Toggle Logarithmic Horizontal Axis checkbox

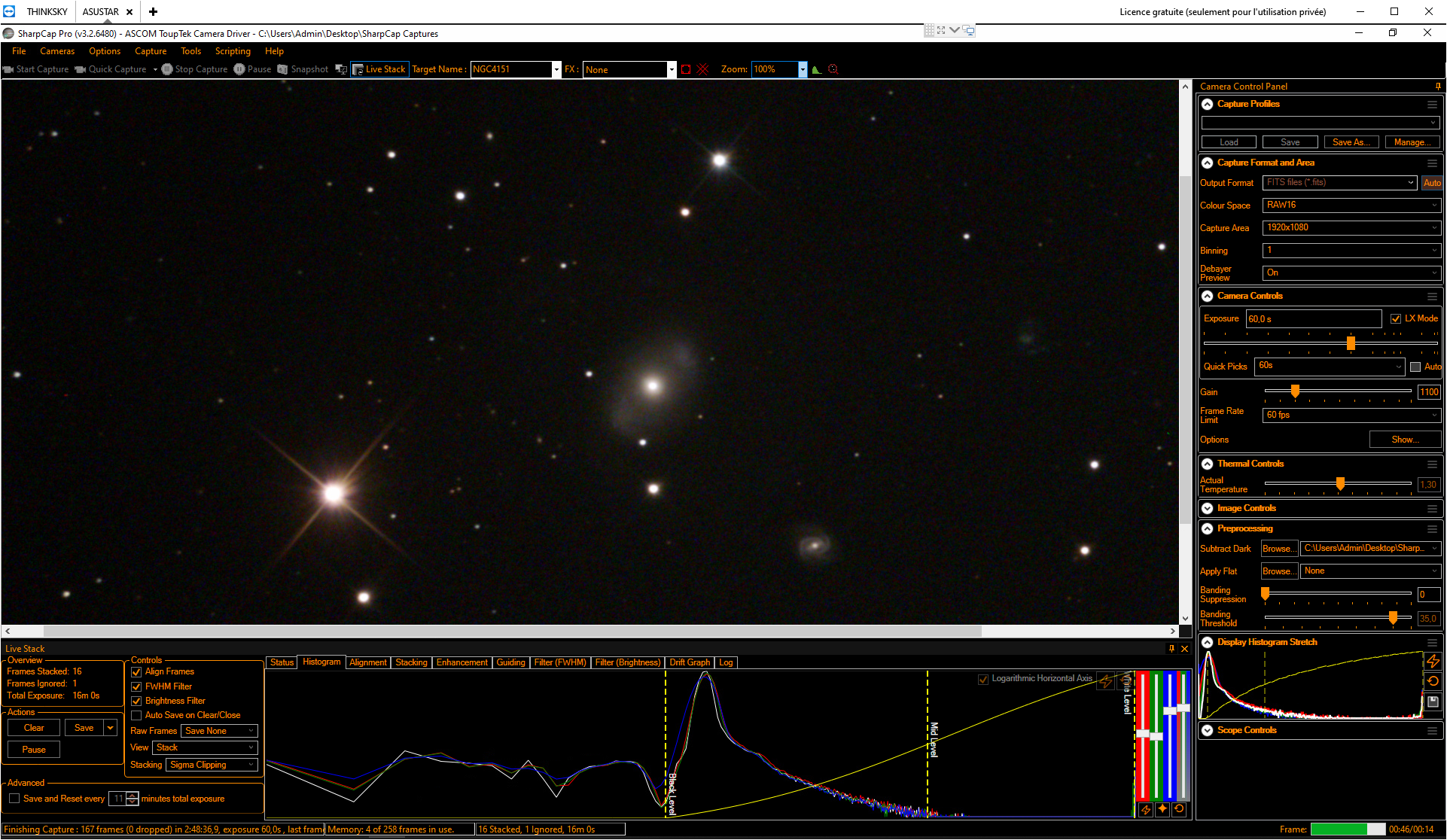point(982,679)
